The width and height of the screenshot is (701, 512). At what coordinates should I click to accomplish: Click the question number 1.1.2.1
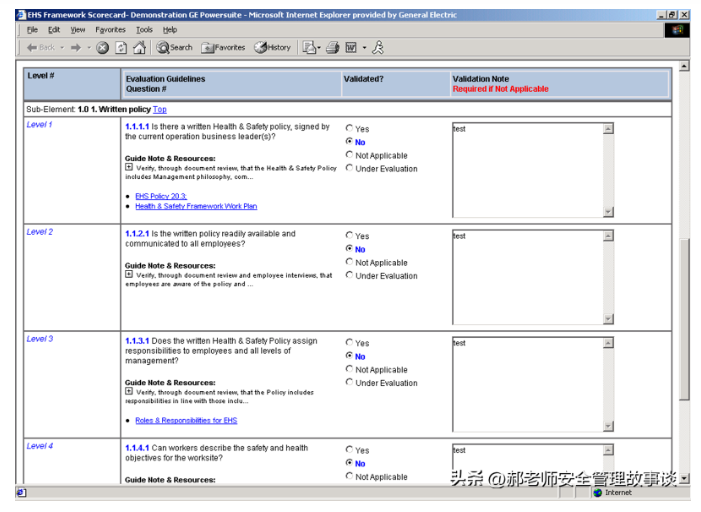(x=137, y=234)
